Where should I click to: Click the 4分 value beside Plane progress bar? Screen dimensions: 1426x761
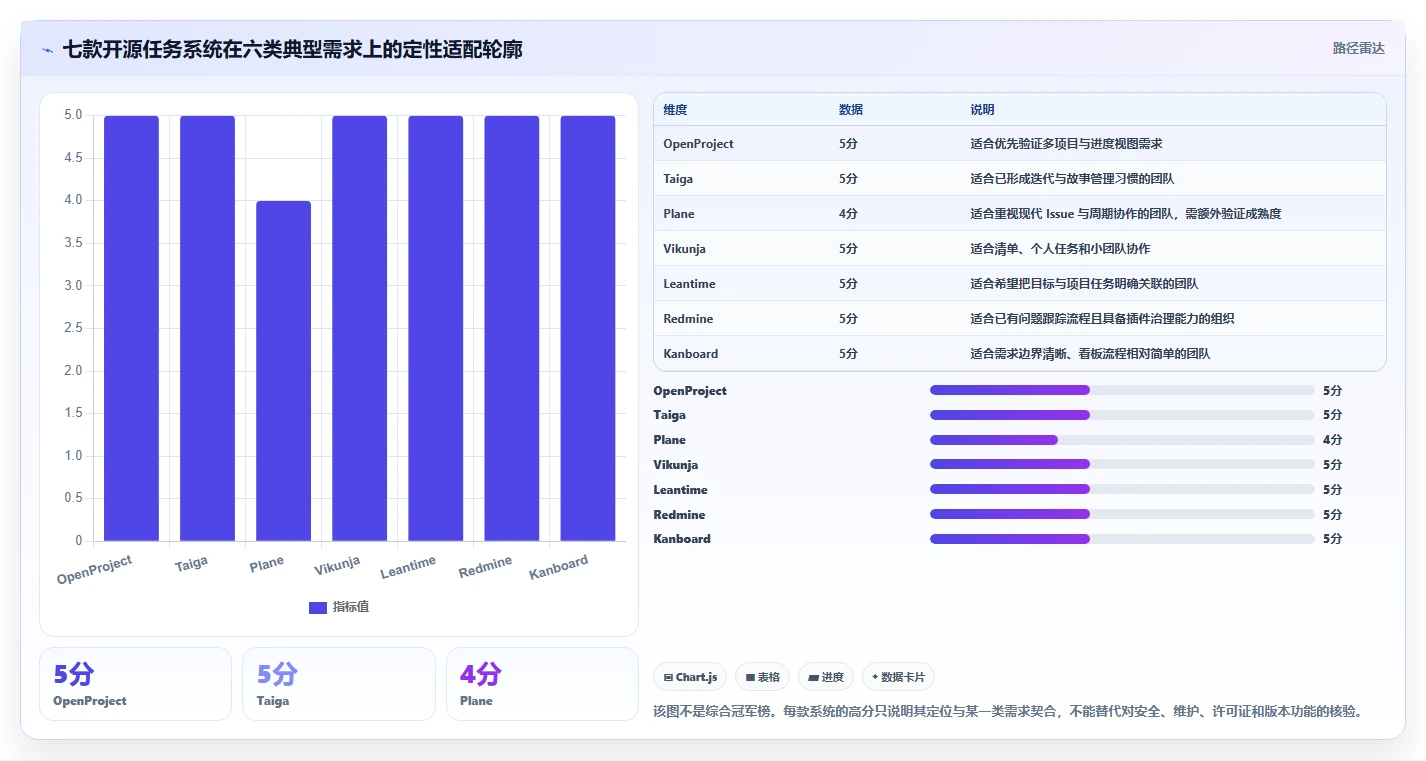(x=1332, y=440)
